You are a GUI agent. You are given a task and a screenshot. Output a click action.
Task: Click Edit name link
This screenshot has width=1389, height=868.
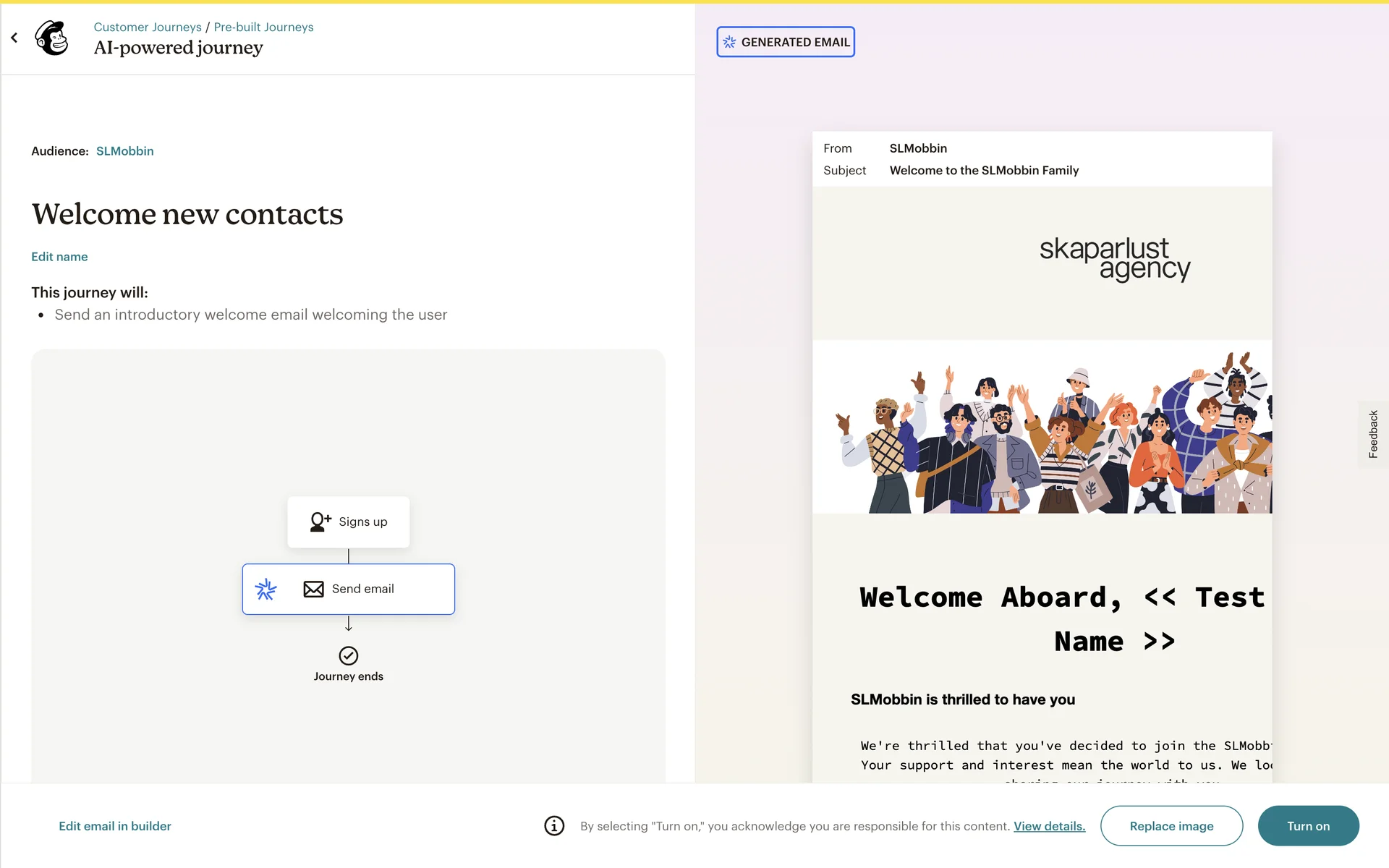coord(59,257)
